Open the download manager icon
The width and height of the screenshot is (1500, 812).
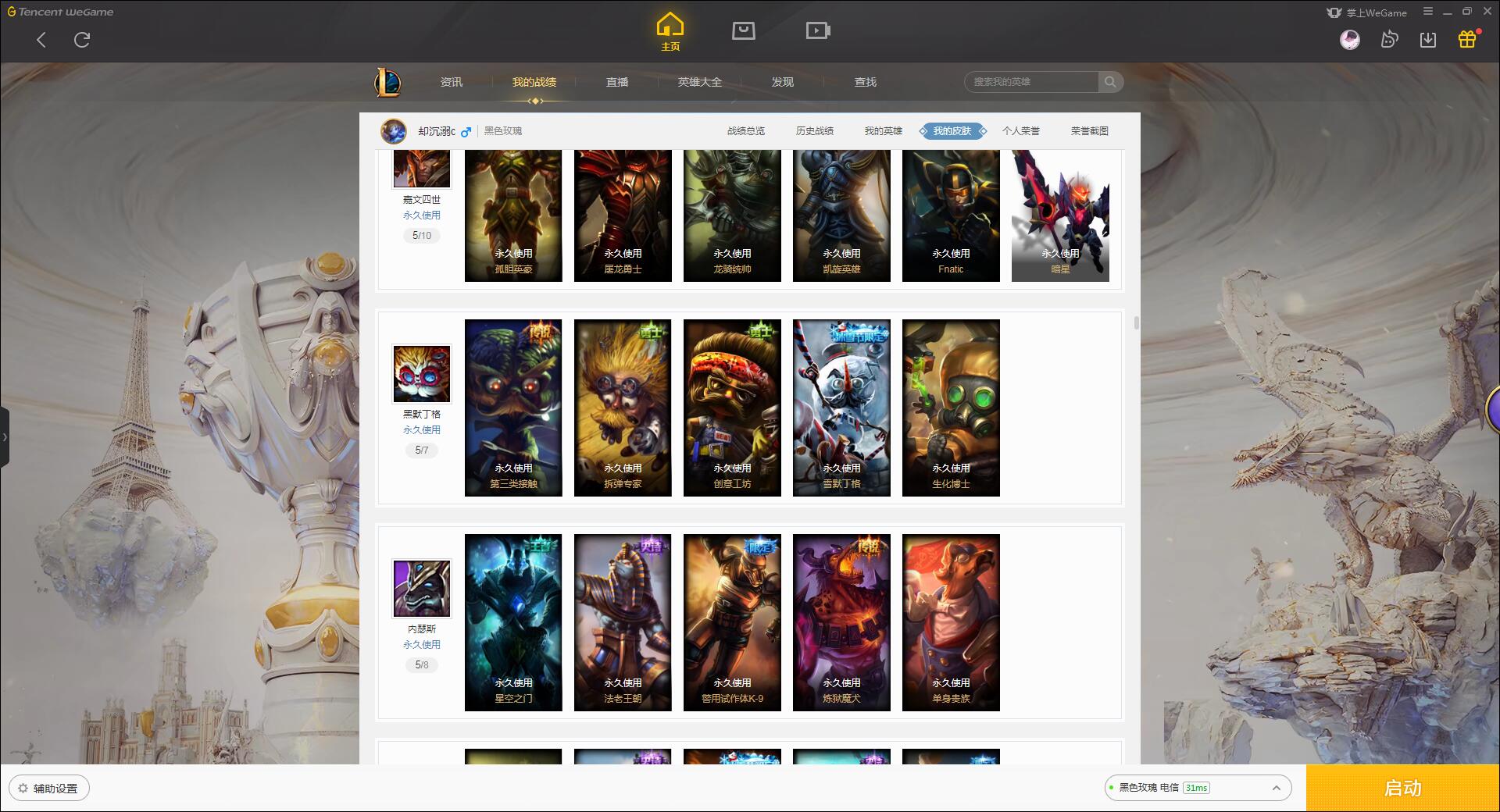1428,40
